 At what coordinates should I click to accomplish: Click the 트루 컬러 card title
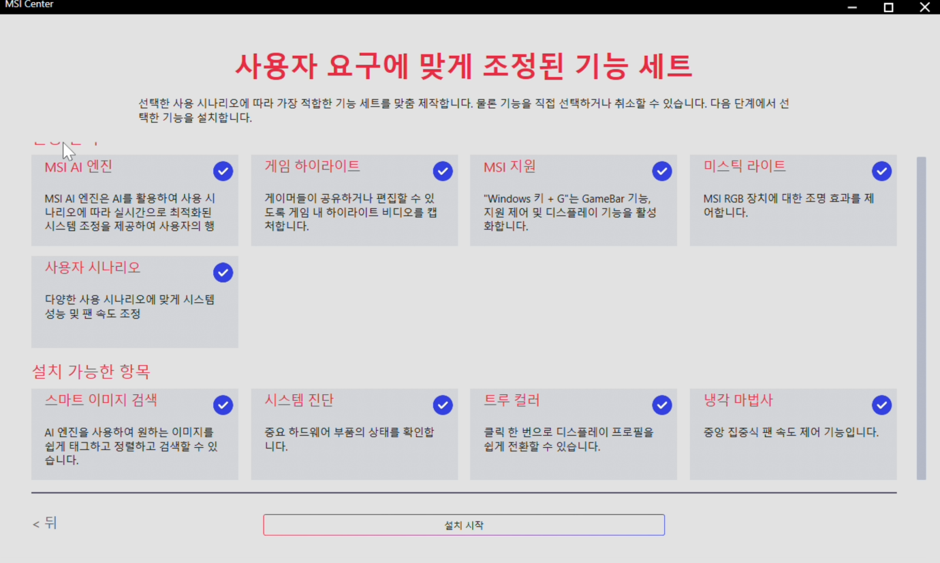point(512,400)
